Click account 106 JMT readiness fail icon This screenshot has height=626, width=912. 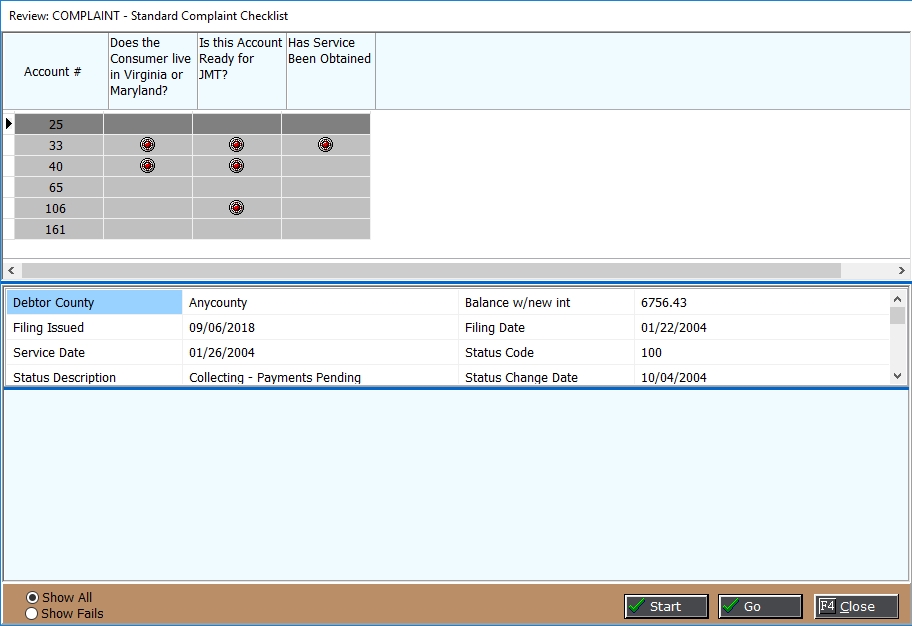pyautogui.click(x=236, y=208)
